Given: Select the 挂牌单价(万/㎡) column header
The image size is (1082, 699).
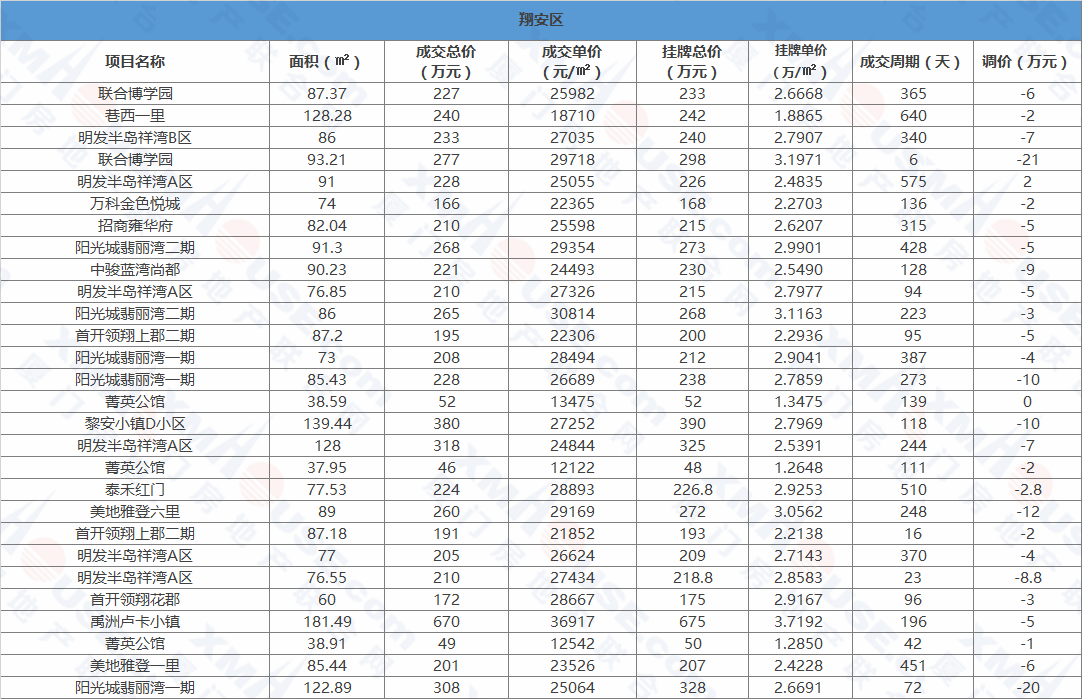Looking at the screenshot, I should (x=800, y=61).
